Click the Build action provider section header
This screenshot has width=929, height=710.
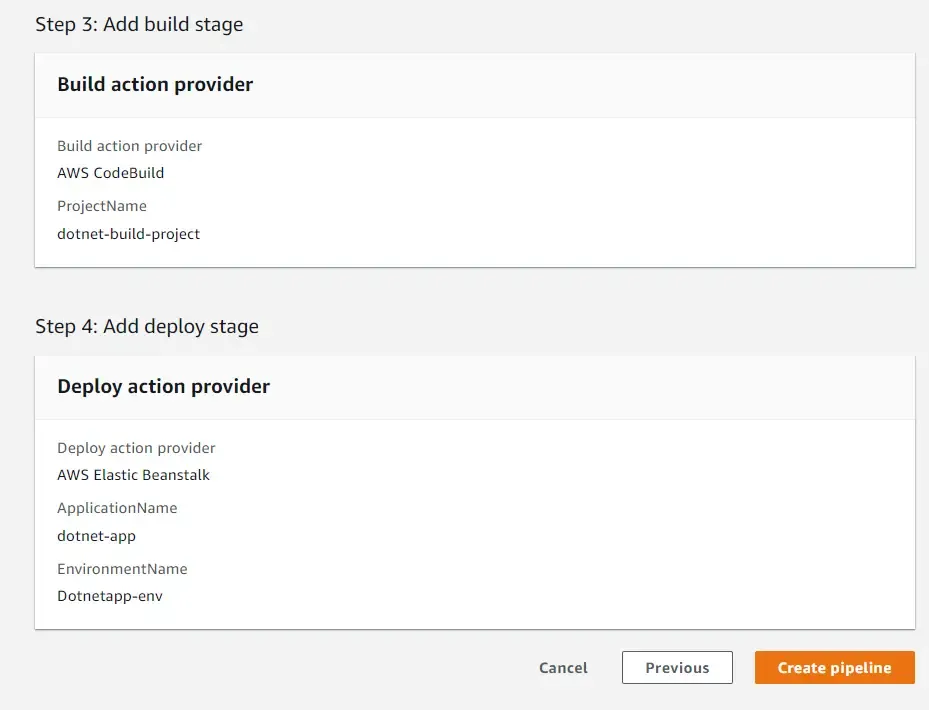click(154, 85)
